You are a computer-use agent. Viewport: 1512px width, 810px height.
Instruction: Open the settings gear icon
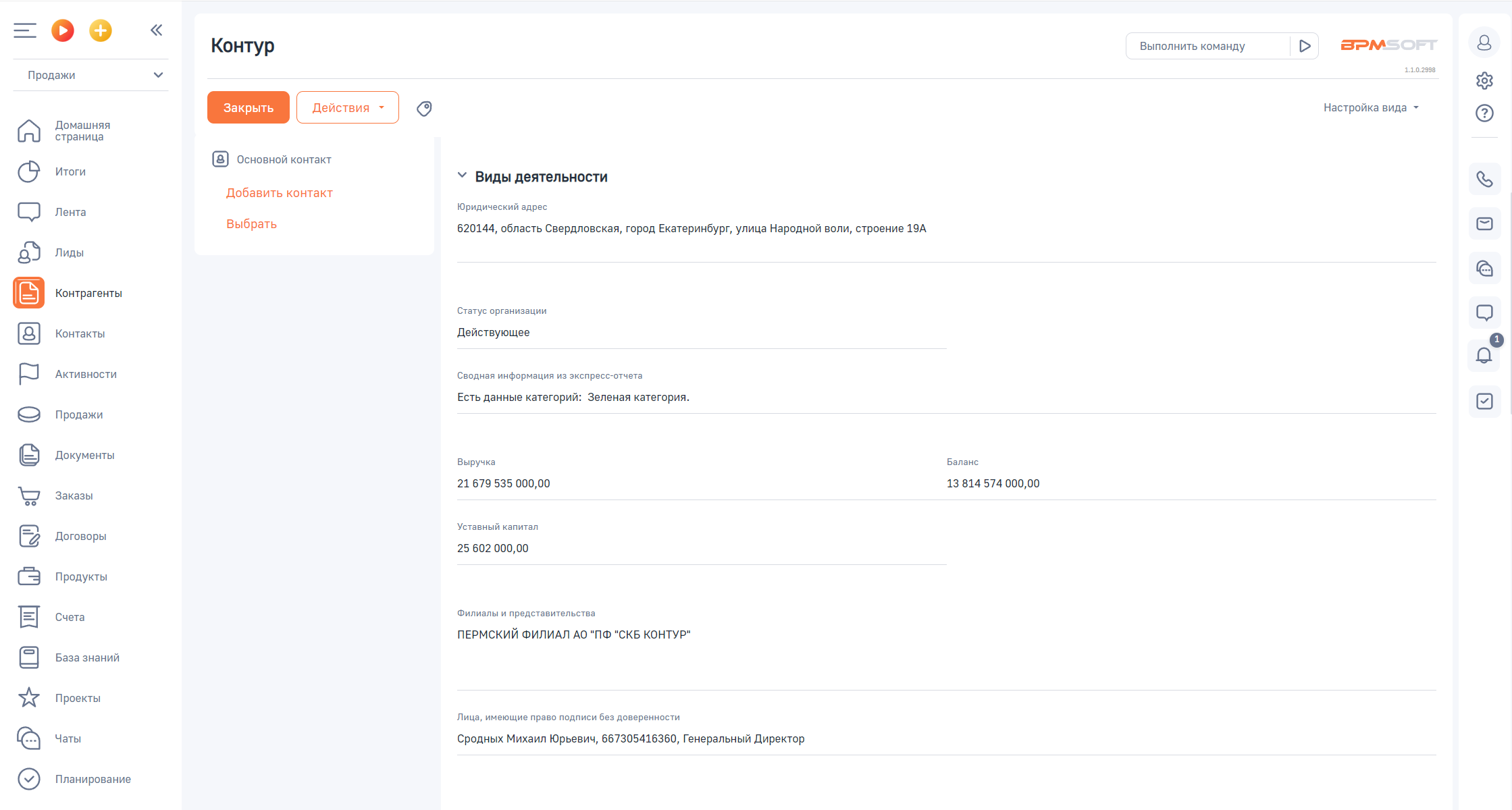tap(1484, 80)
